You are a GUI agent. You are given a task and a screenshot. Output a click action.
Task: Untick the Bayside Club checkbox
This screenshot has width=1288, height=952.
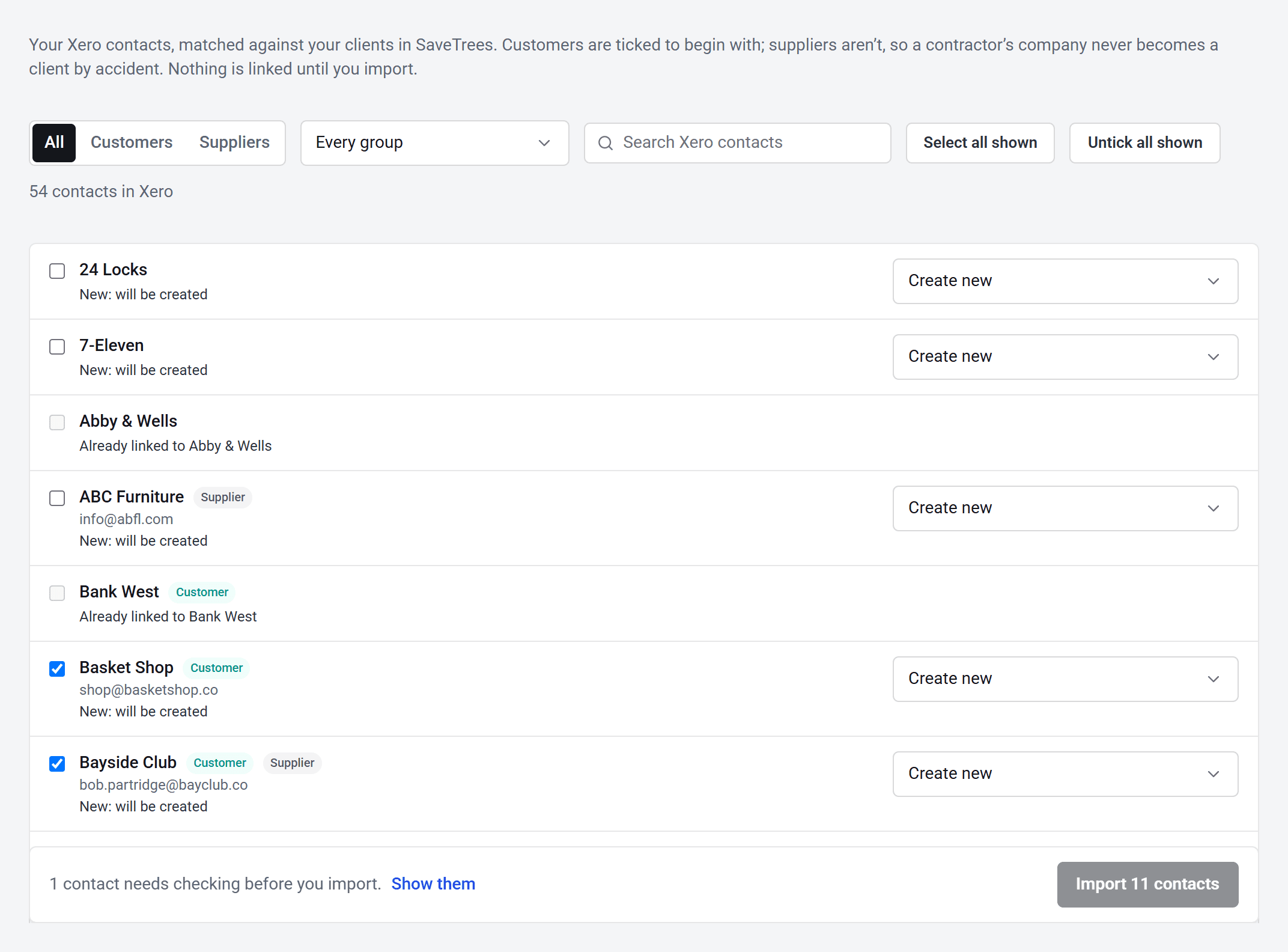point(57,764)
